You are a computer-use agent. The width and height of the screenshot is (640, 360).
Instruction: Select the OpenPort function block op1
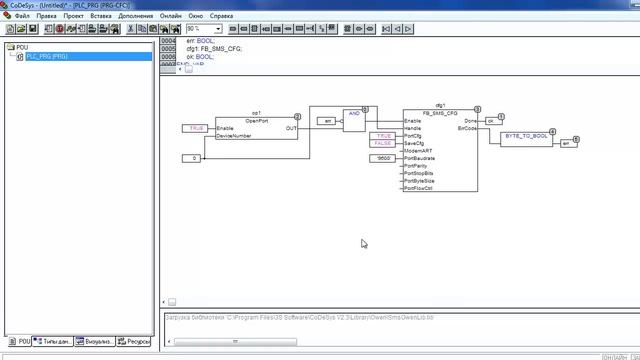click(x=257, y=129)
